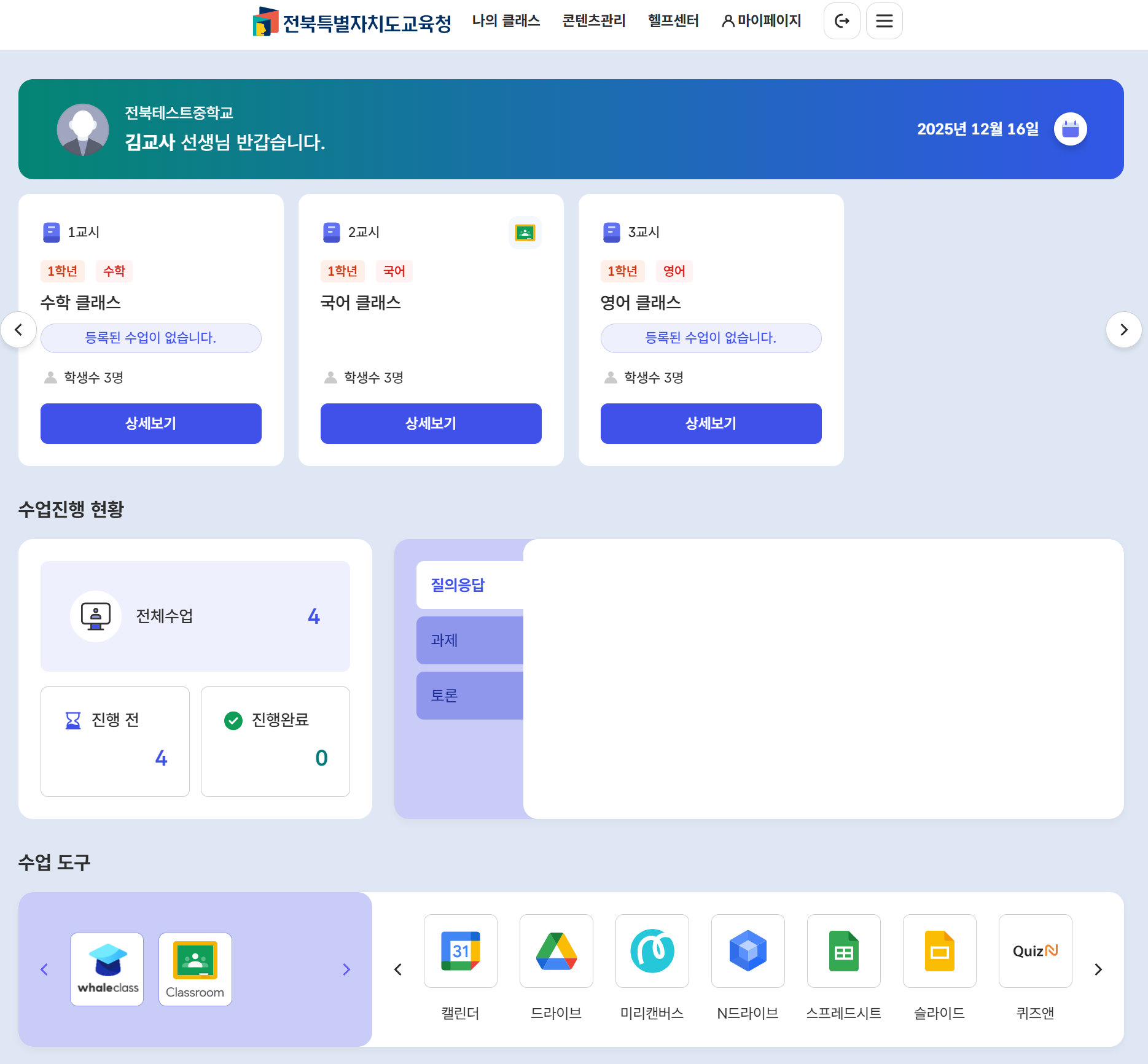Click the 전체수업 summary card
The width and height of the screenshot is (1148, 1064).
tap(195, 616)
